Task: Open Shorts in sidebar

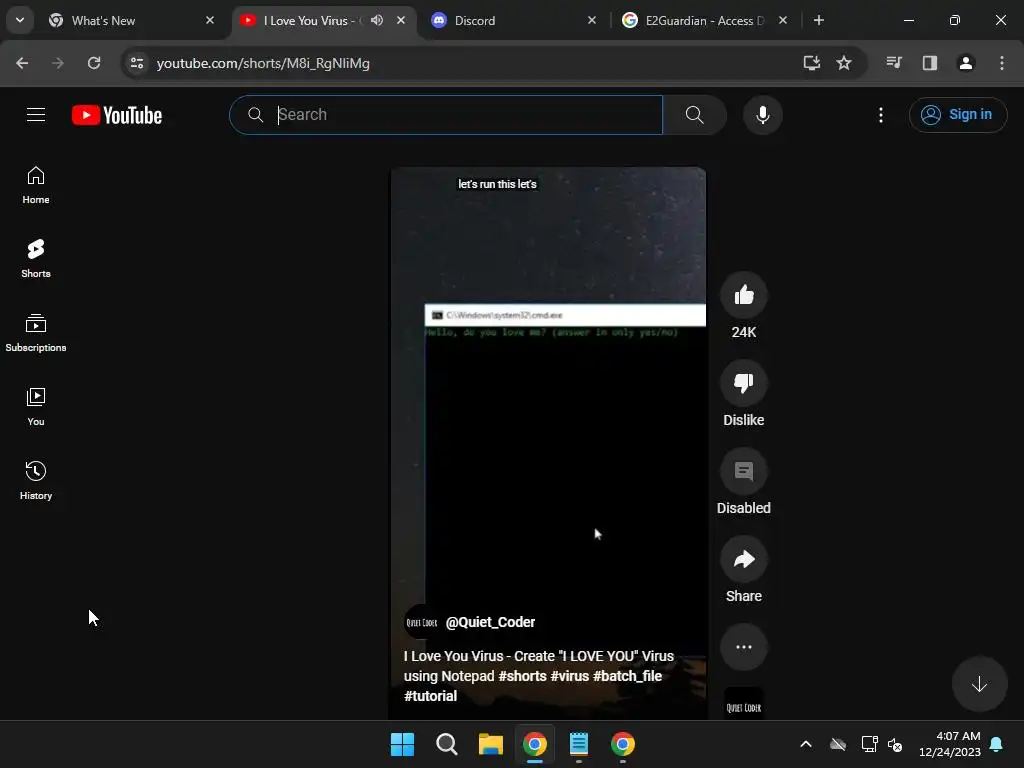Action: [36, 259]
